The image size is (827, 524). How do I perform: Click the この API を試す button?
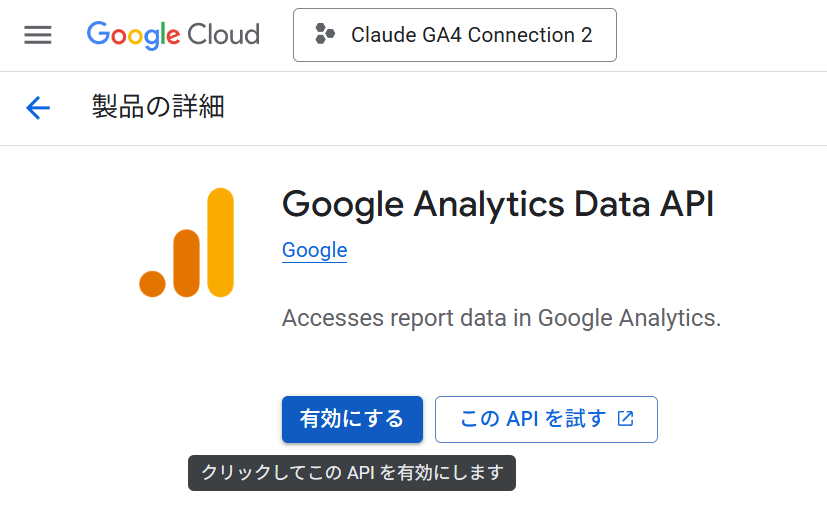[546, 419]
